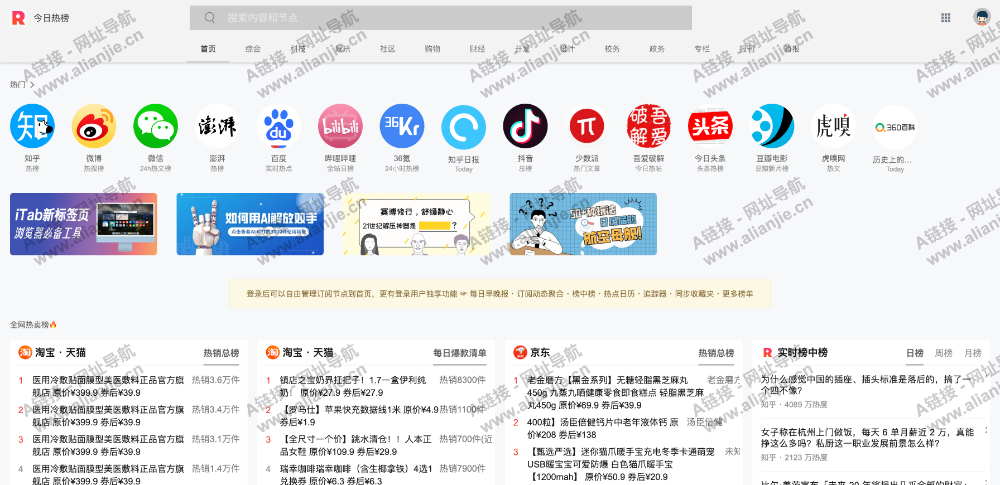Focus the 搜索内容和节点 search field
This screenshot has height=485, width=1000.
[x=441, y=18]
